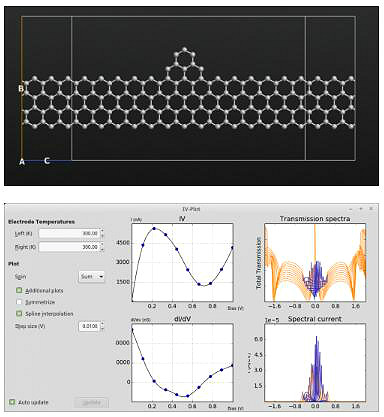Click the C axis label in viewer
Viewport: 384px width, 417px height.
click(x=47, y=161)
